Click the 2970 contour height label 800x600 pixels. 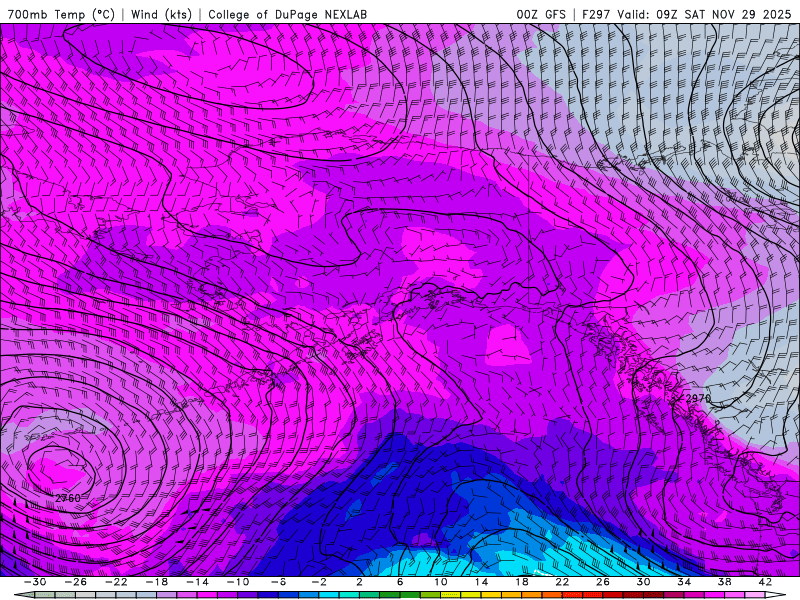[698, 398]
